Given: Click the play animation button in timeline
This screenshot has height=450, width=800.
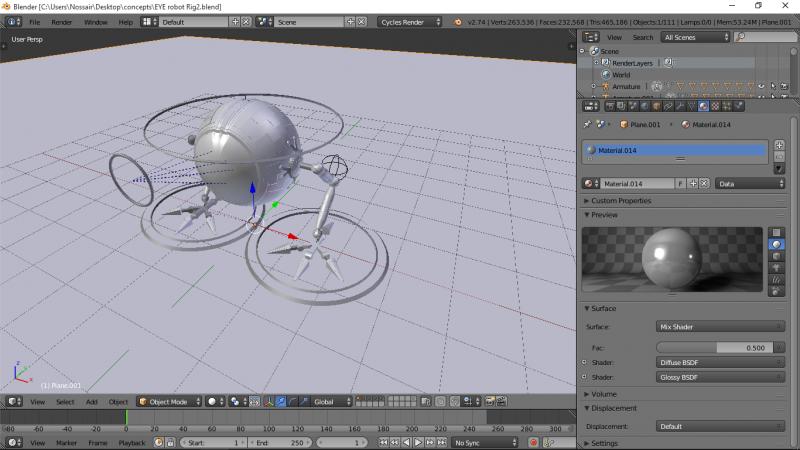Looking at the screenshot, I should 420,442.
